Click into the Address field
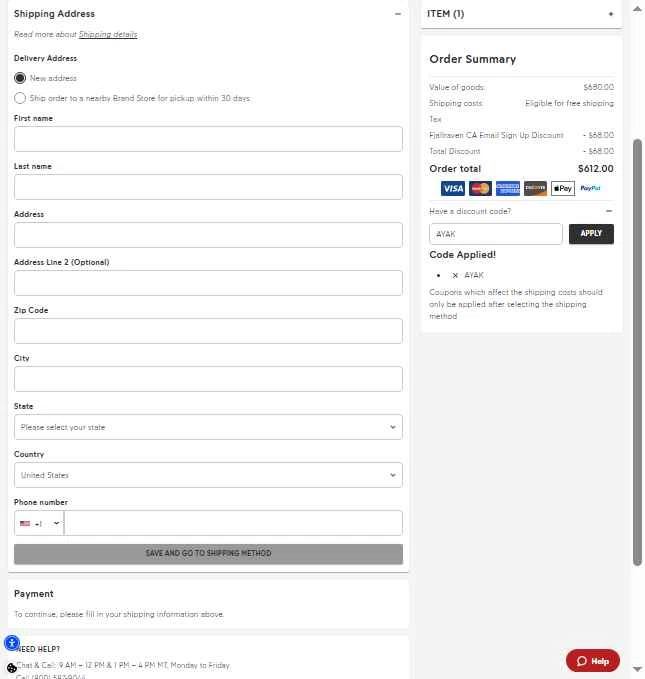 (x=208, y=235)
